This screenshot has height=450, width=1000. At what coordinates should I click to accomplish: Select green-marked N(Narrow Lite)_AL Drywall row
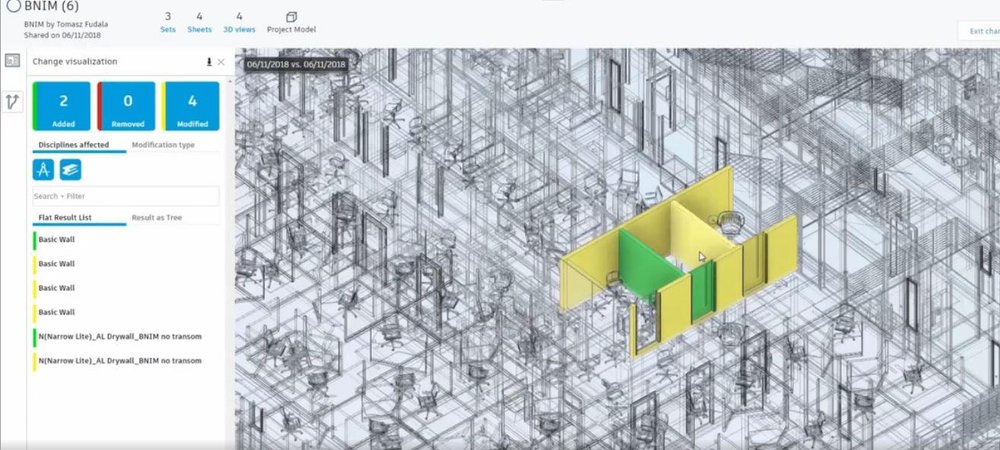point(126,337)
